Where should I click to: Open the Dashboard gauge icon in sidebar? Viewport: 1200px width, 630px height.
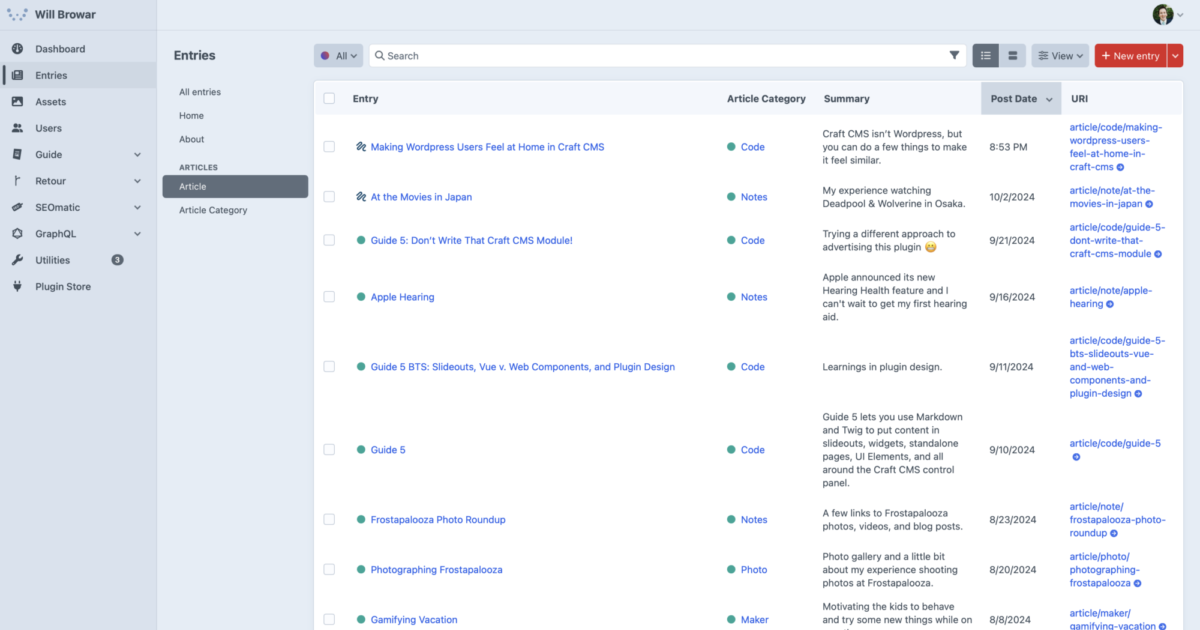point(17,49)
